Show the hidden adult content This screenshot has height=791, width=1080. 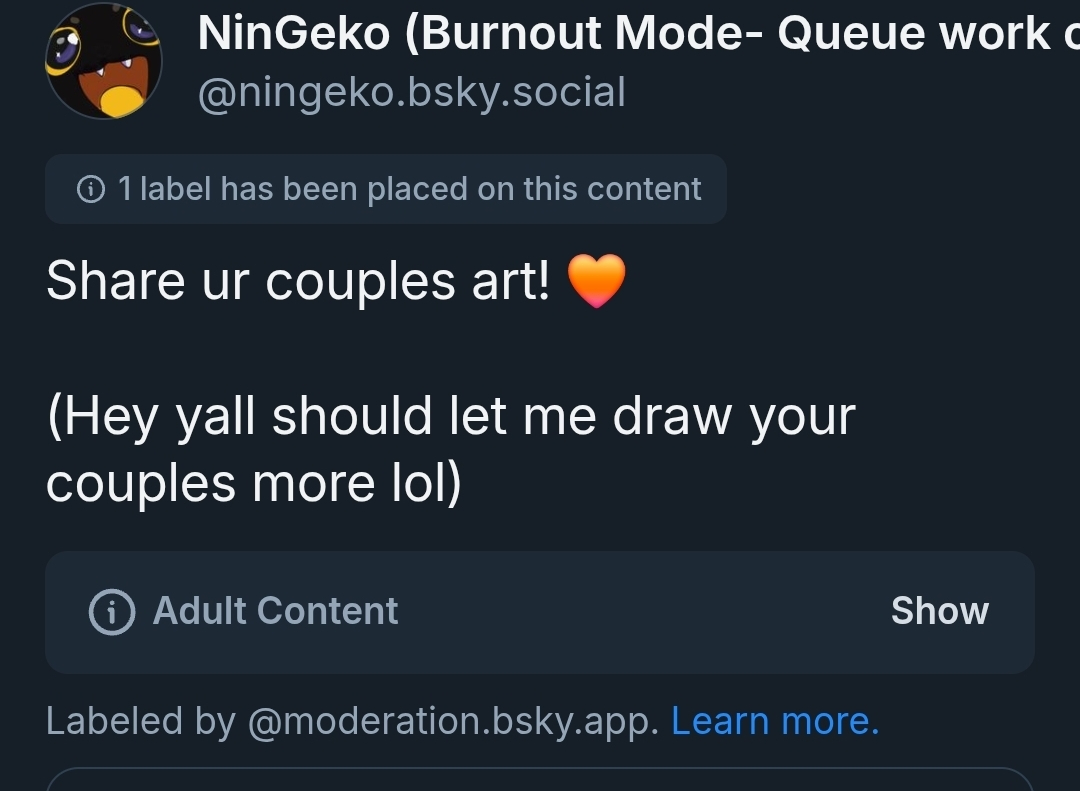coord(939,611)
